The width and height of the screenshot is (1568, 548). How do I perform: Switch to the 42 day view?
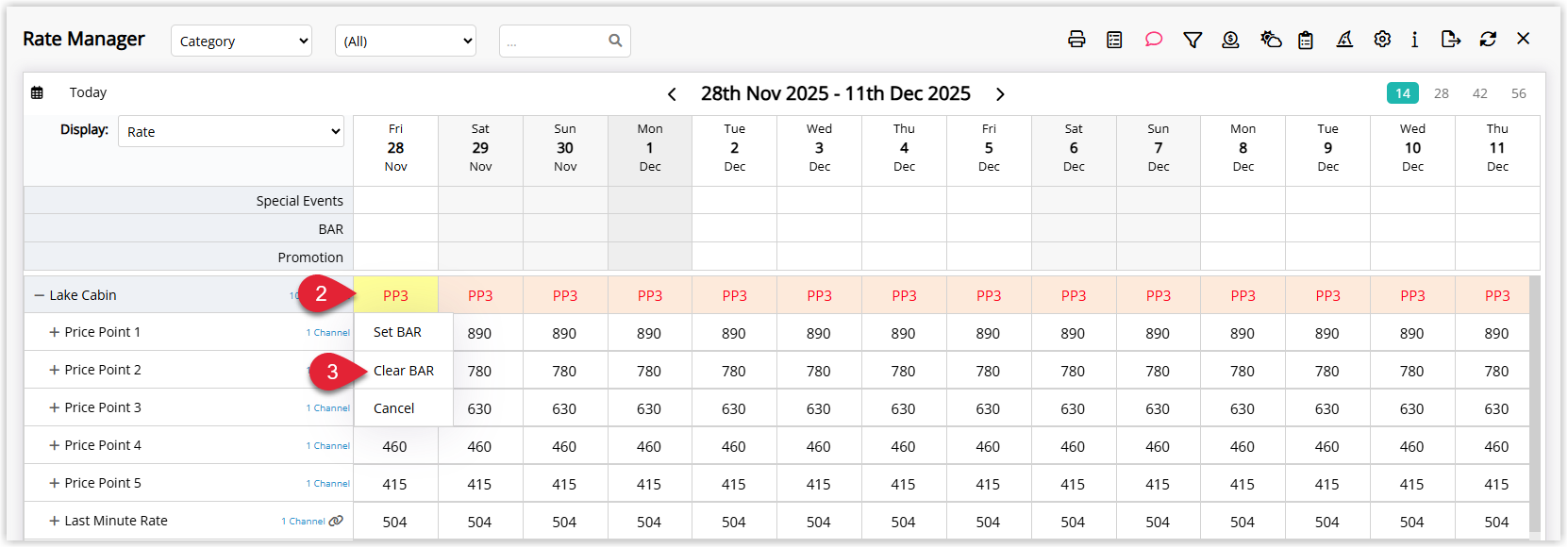(x=1480, y=93)
